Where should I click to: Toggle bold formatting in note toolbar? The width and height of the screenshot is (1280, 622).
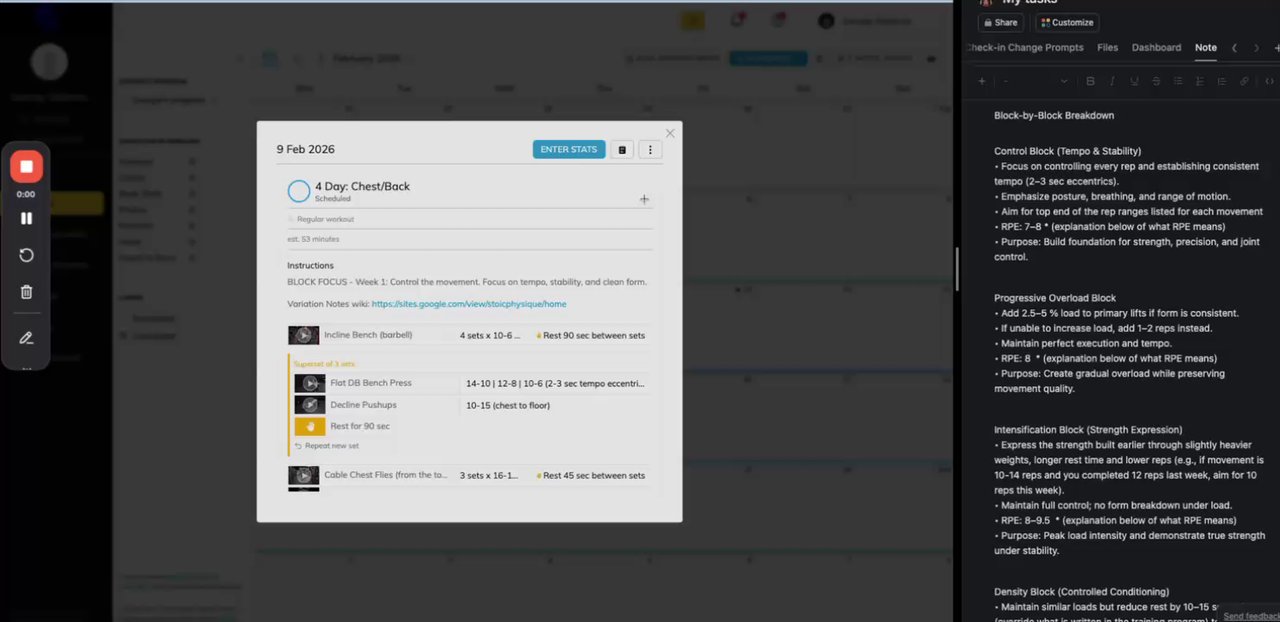[1091, 81]
